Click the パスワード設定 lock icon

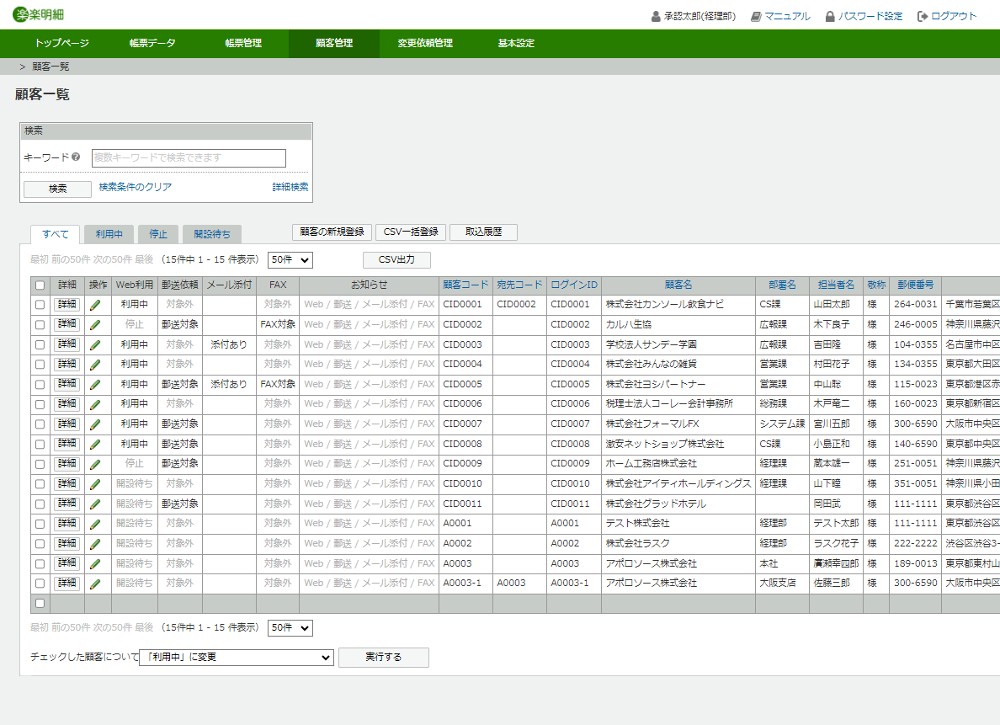[x=830, y=16]
